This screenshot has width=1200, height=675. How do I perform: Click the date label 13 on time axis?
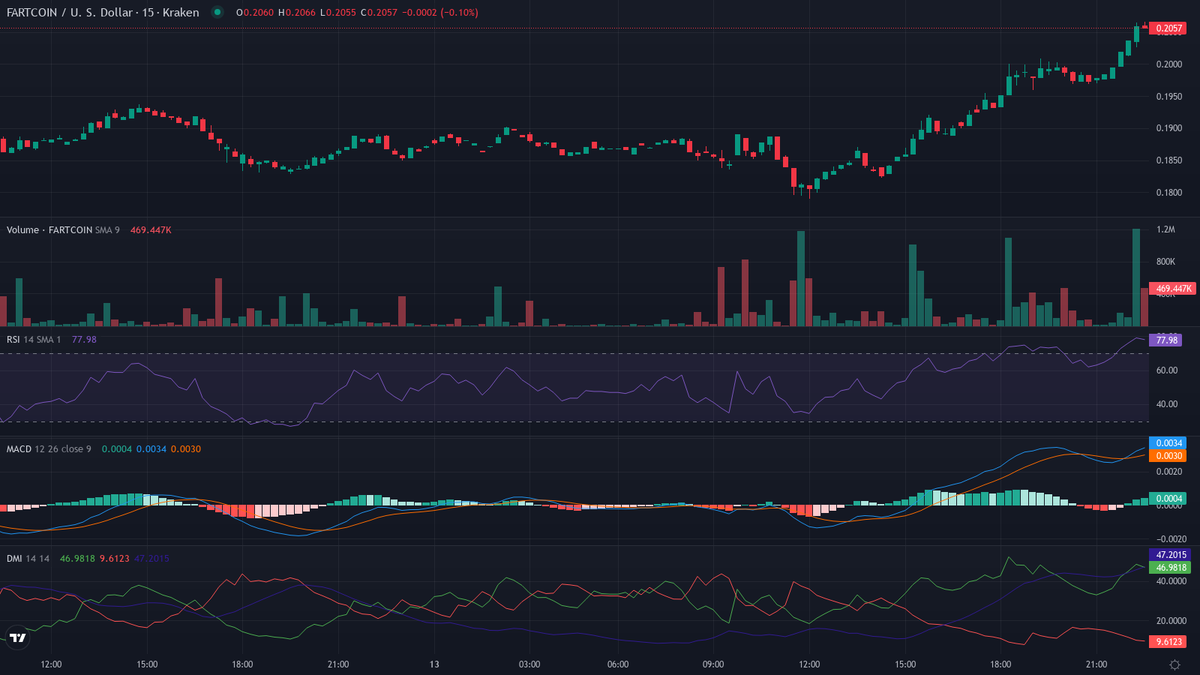tap(434, 664)
